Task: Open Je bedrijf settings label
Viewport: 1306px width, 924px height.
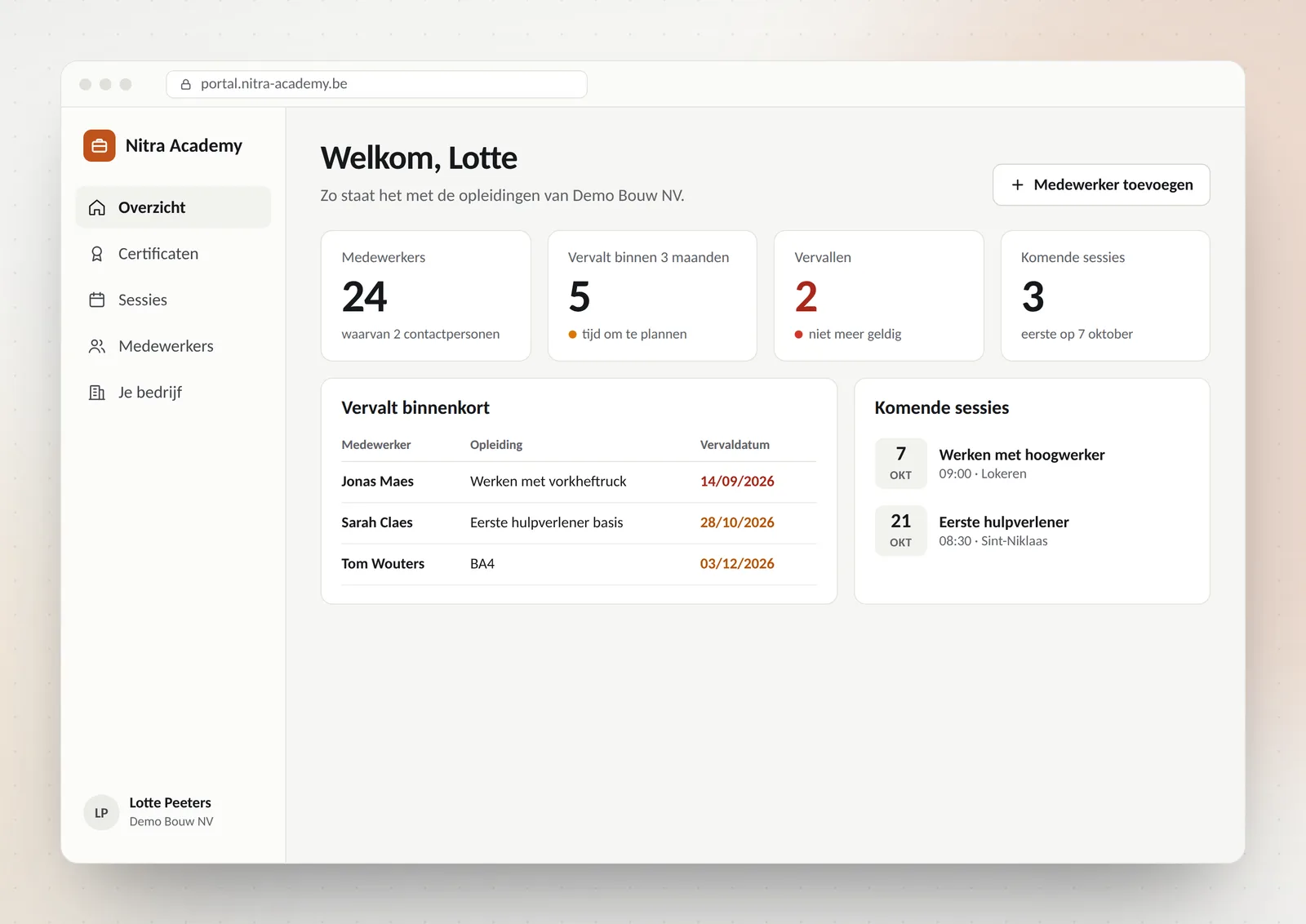Action: (x=150, y=393)
